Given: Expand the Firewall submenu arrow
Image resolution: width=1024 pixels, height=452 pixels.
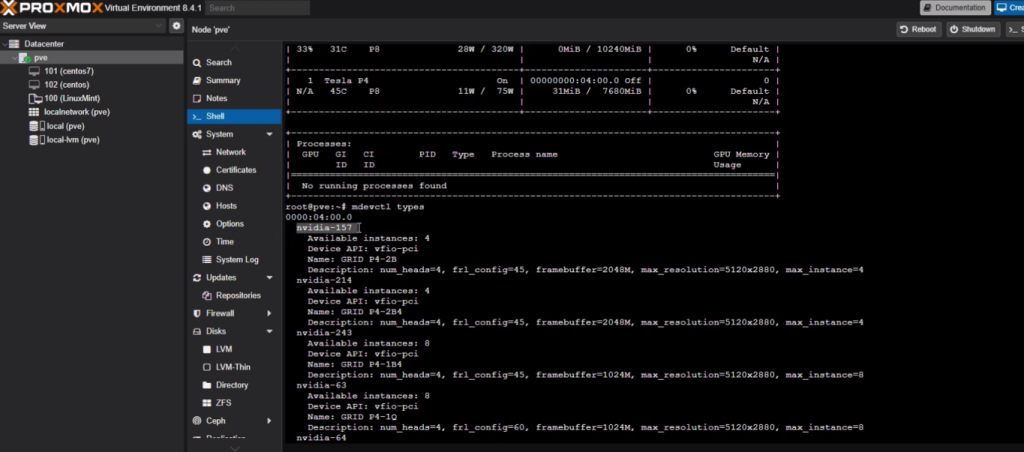Looking at the screenshot, I should point(269,314).
